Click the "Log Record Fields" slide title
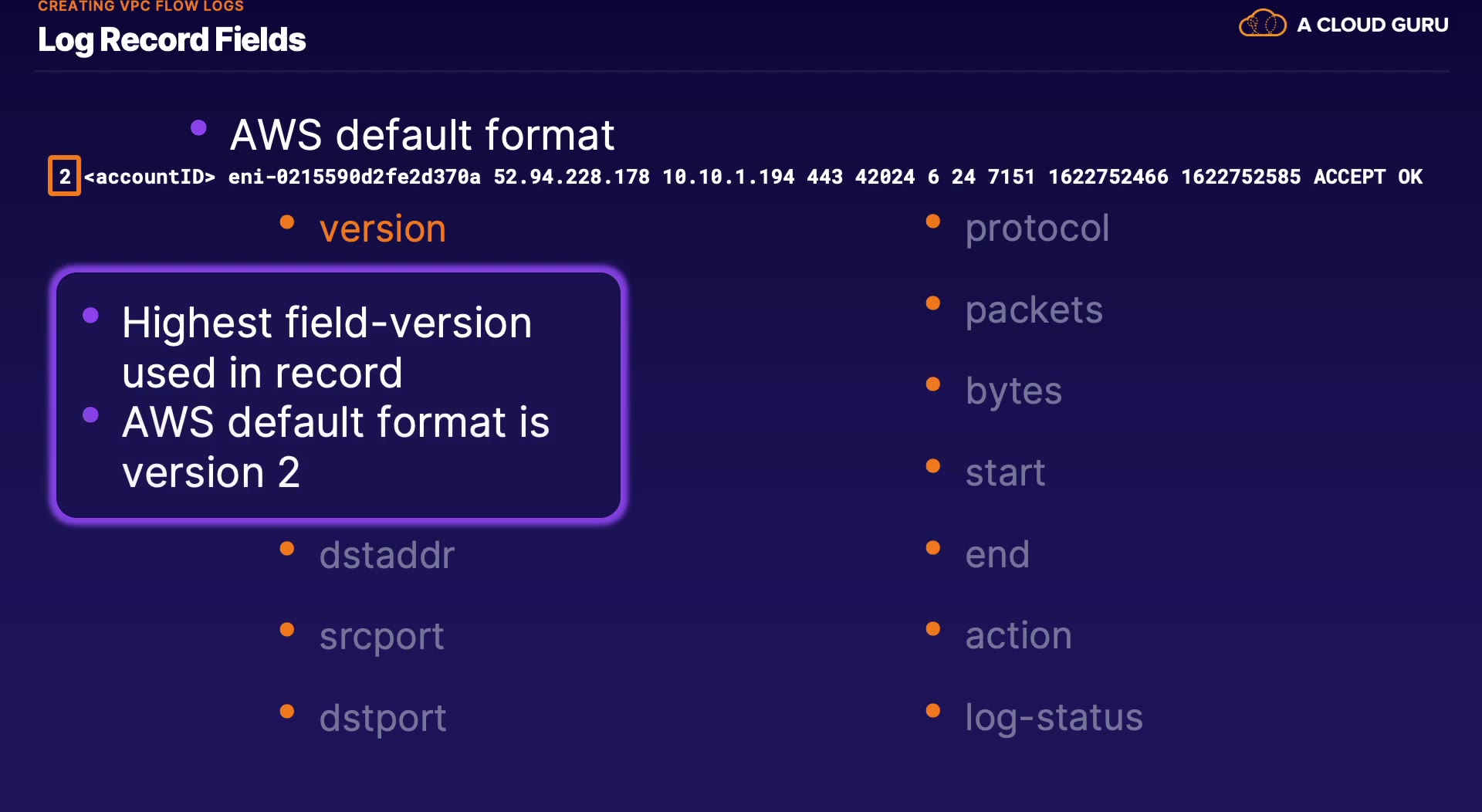1482x812 pixels. coord(171,40)
